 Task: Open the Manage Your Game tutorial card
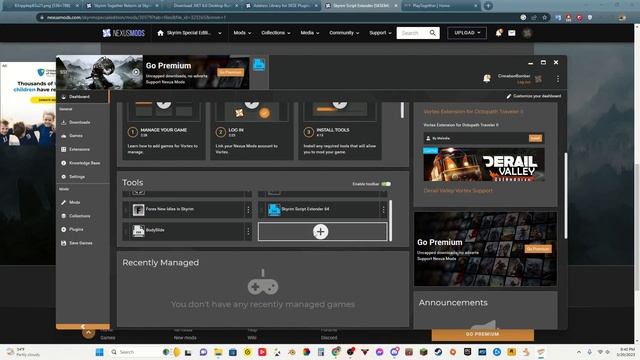tap(164, 131)
